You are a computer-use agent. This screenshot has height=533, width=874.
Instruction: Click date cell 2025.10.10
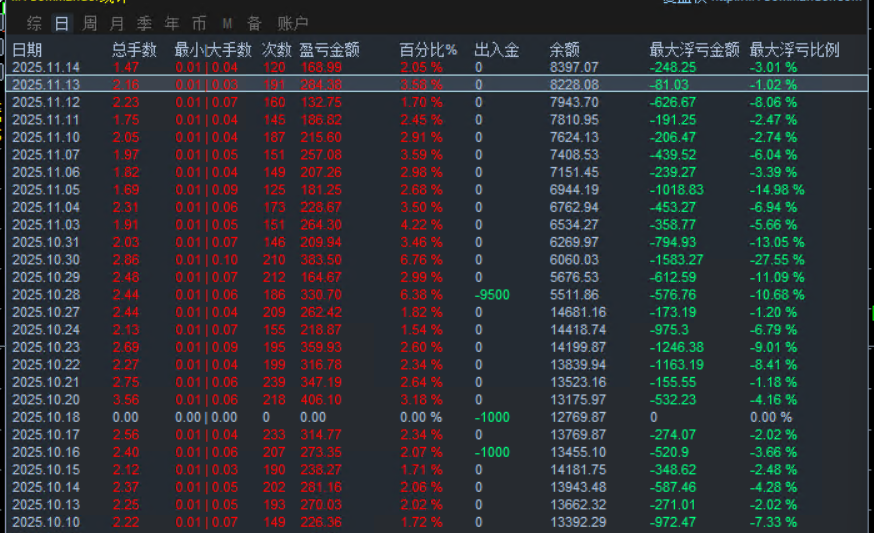[46, 522]
